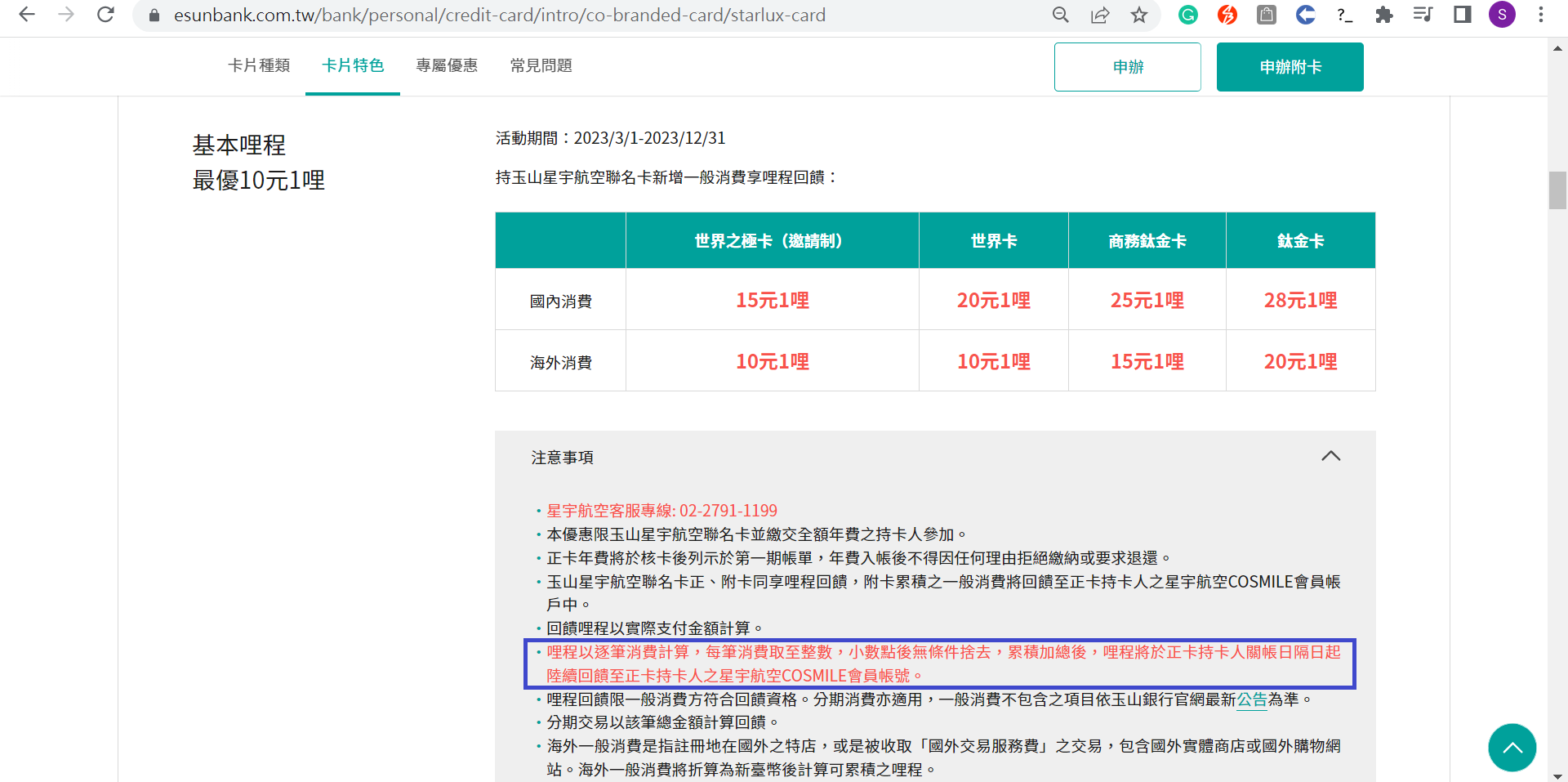This screenshot has height=782, width=1568.
Task: Toggle the browser side panel
Action: 1463,15
